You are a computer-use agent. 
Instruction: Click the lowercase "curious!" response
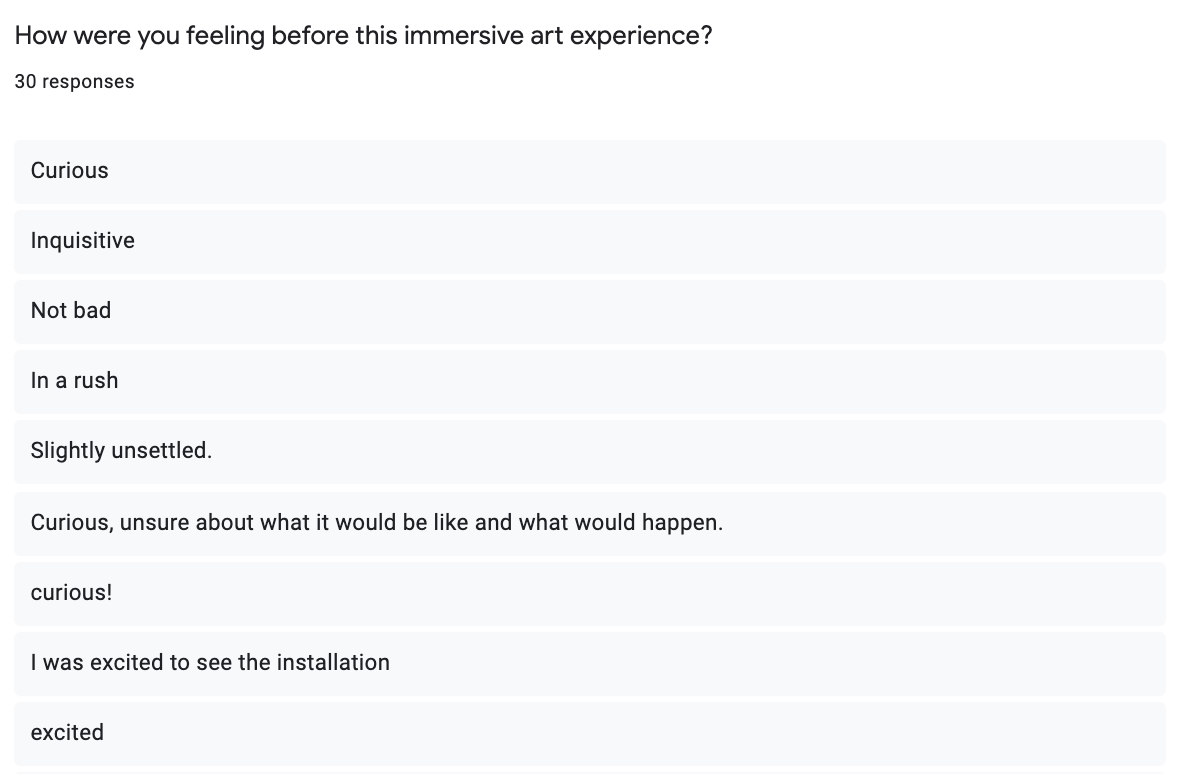tap(71, 593)
